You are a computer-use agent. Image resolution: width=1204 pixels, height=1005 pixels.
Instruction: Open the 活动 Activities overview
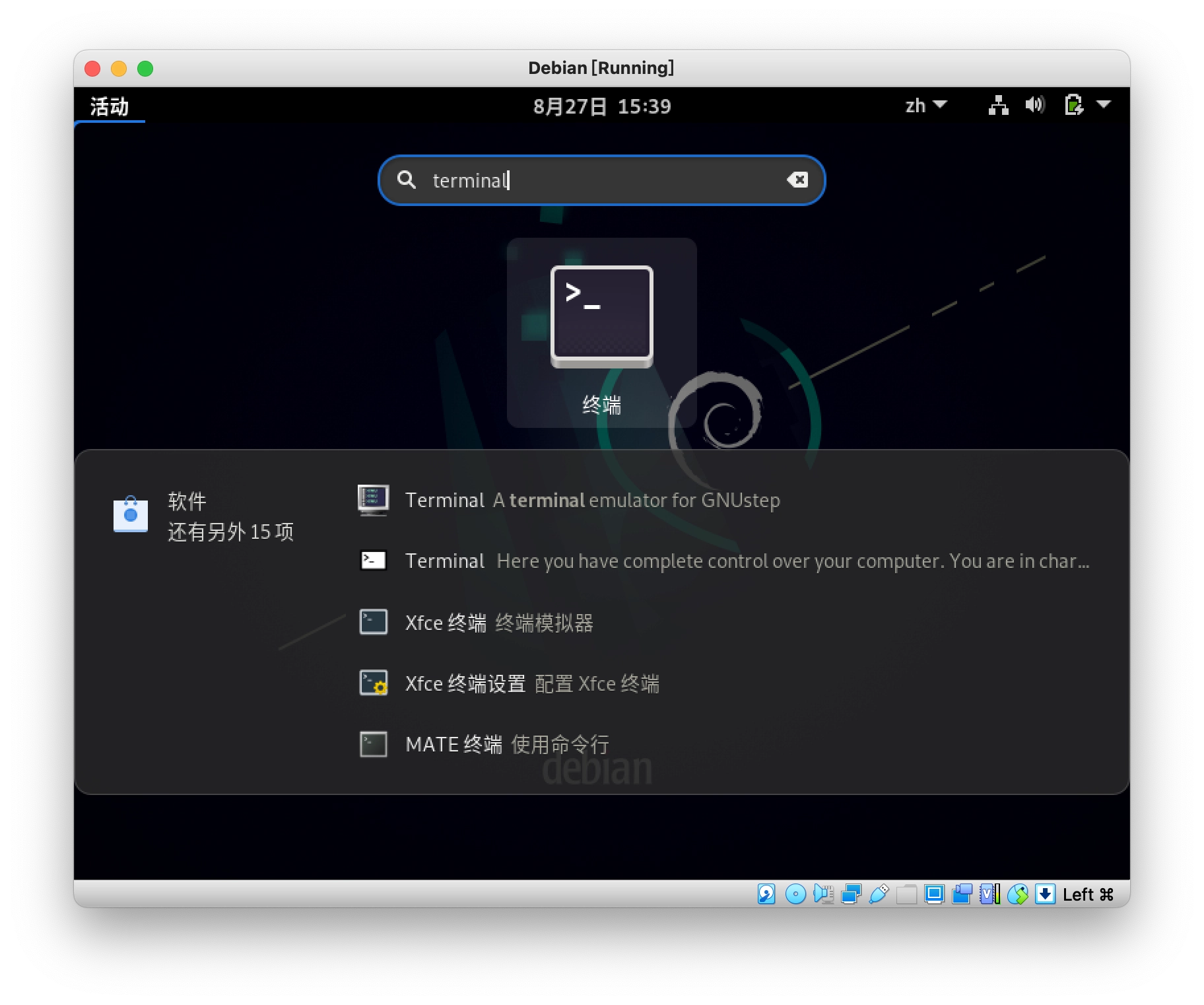[x=110, y=106]
